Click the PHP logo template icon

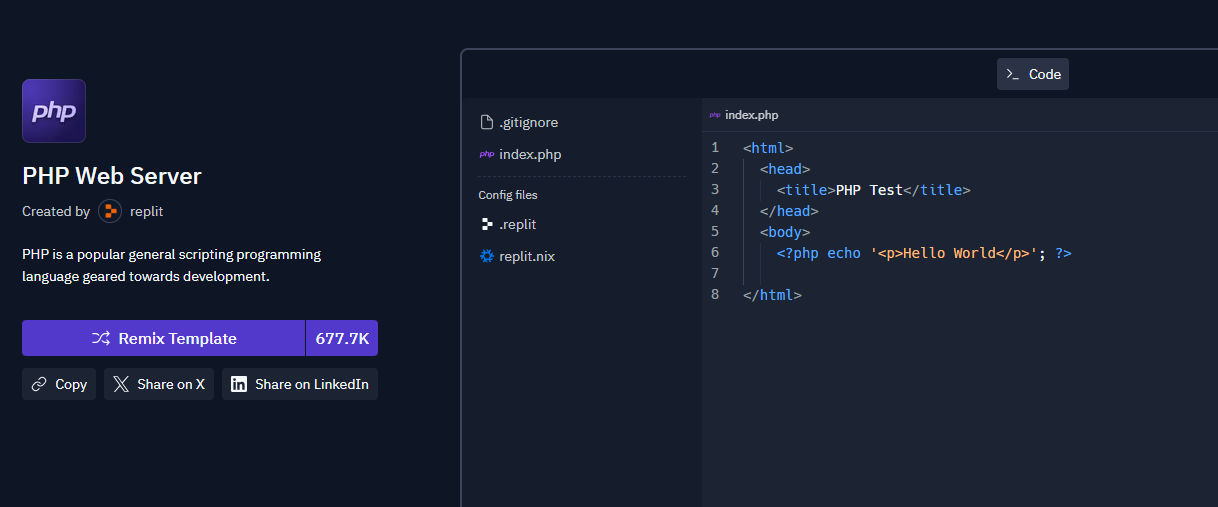(54, 111)
